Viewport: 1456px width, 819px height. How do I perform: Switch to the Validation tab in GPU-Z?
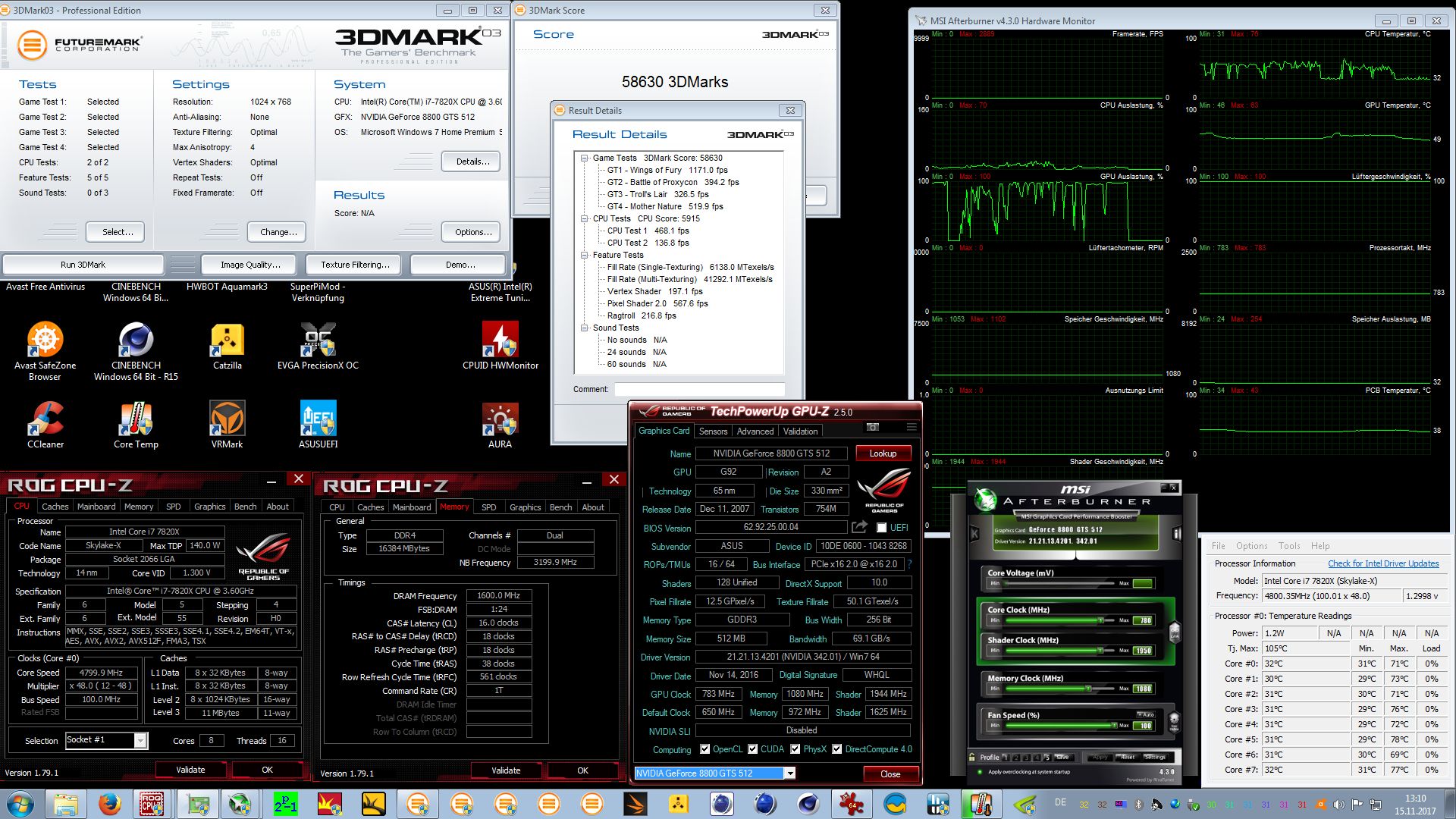point(800,431)
